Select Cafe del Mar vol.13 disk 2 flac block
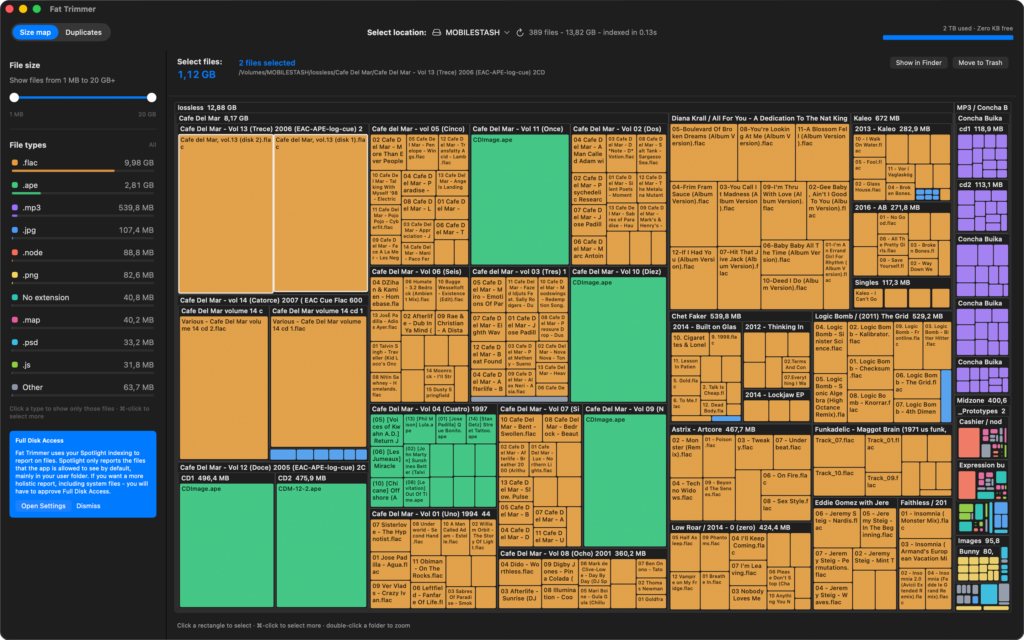The image size is (1024, 640). [225, 214]
